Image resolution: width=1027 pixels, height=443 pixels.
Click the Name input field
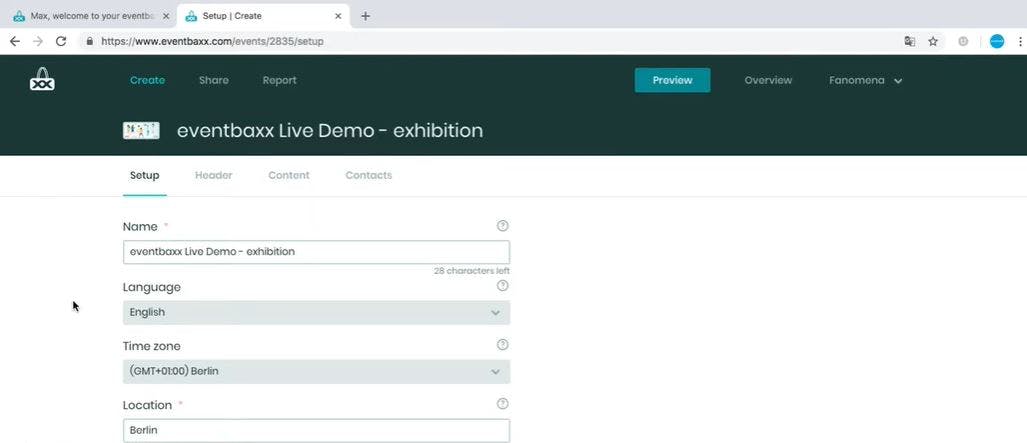point(316,252)
